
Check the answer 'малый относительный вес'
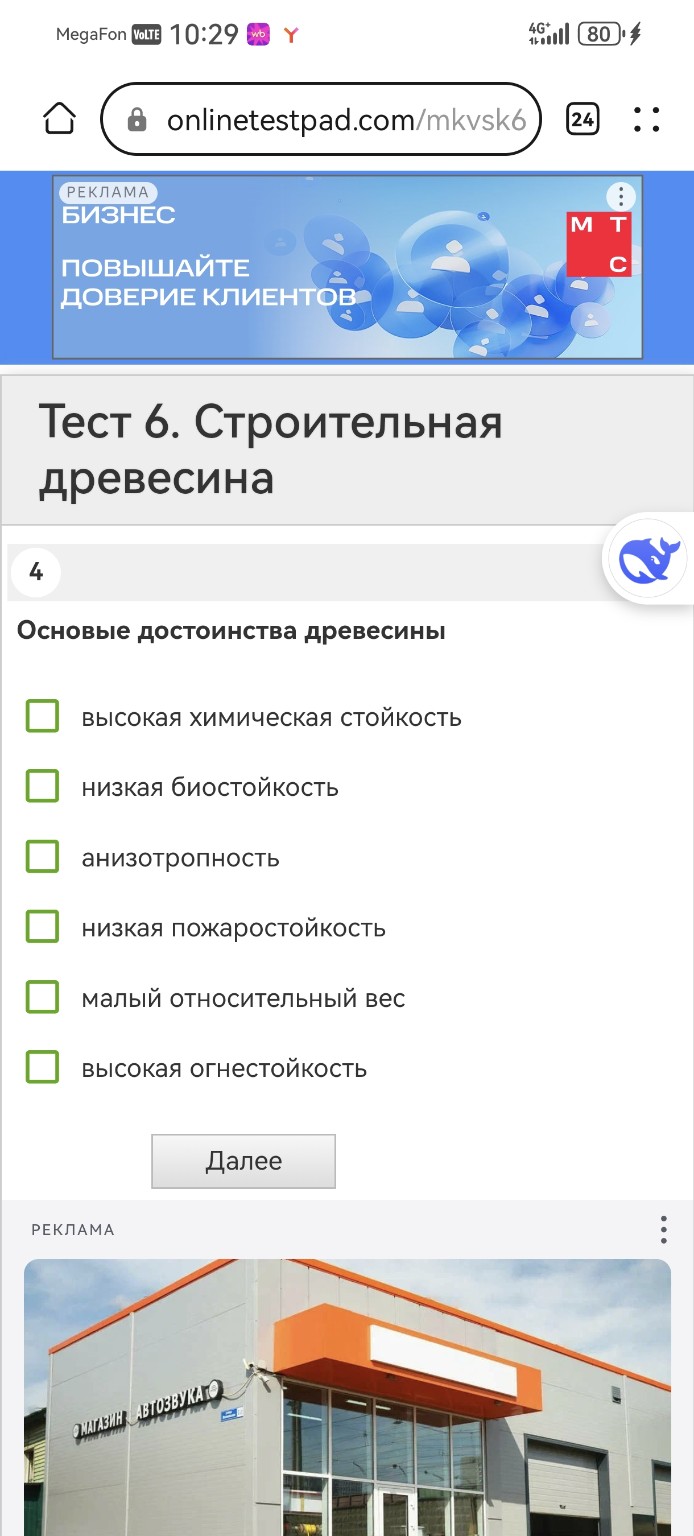pos(41,997)
